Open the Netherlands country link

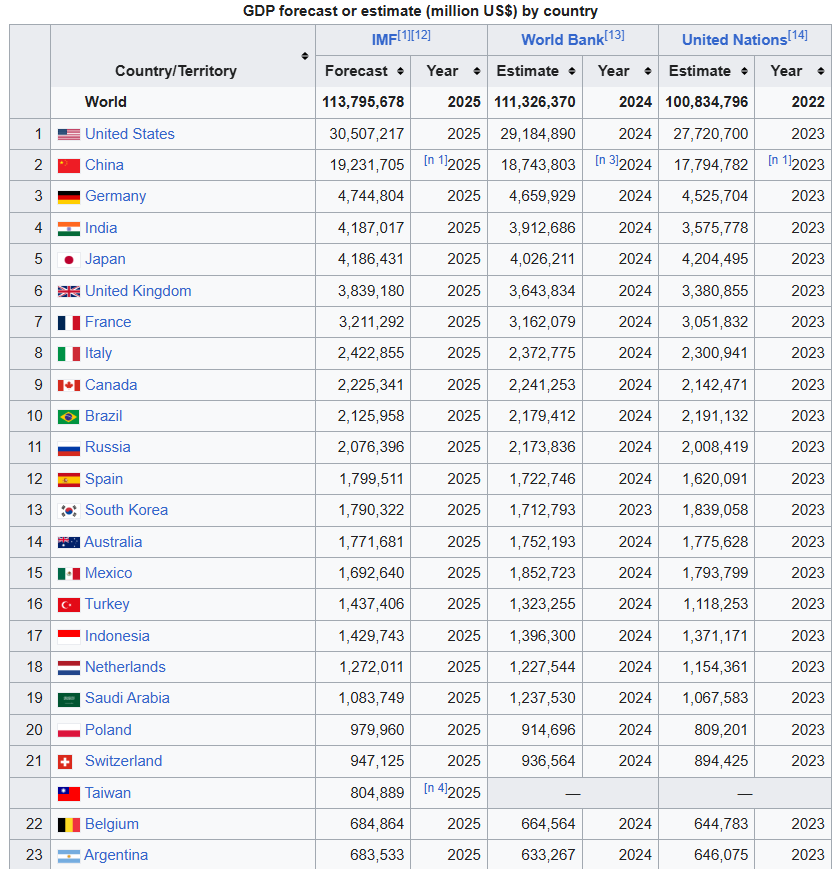(125, 667)
